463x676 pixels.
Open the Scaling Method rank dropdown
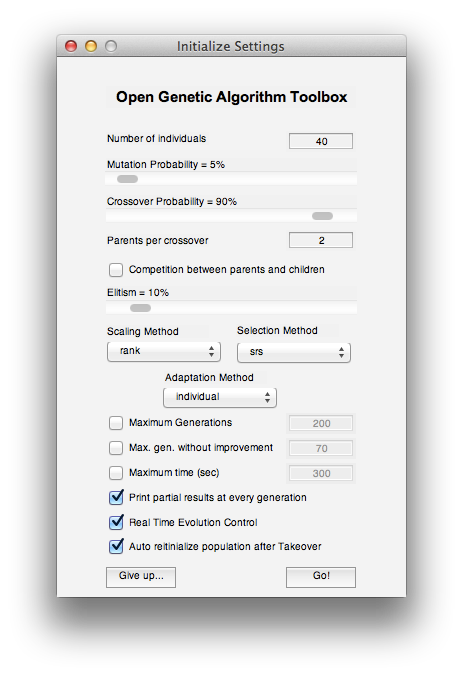tap(164, 351)
